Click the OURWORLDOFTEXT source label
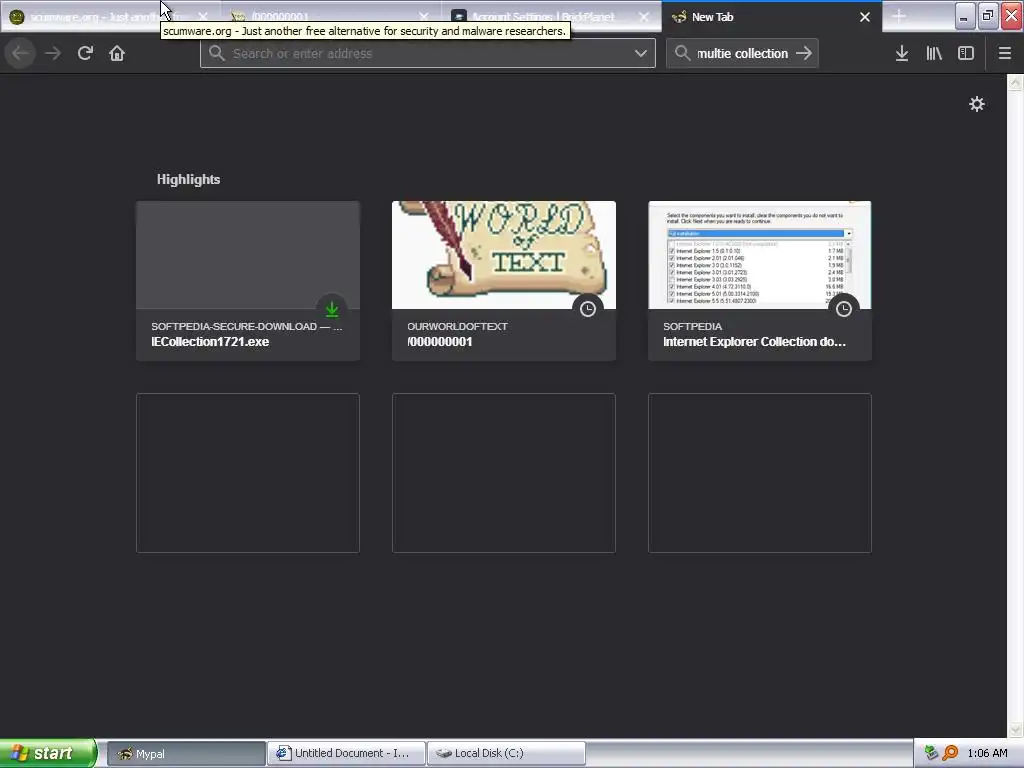The height and width of the screenshot is (768, 1024). [x=457, y=327]
